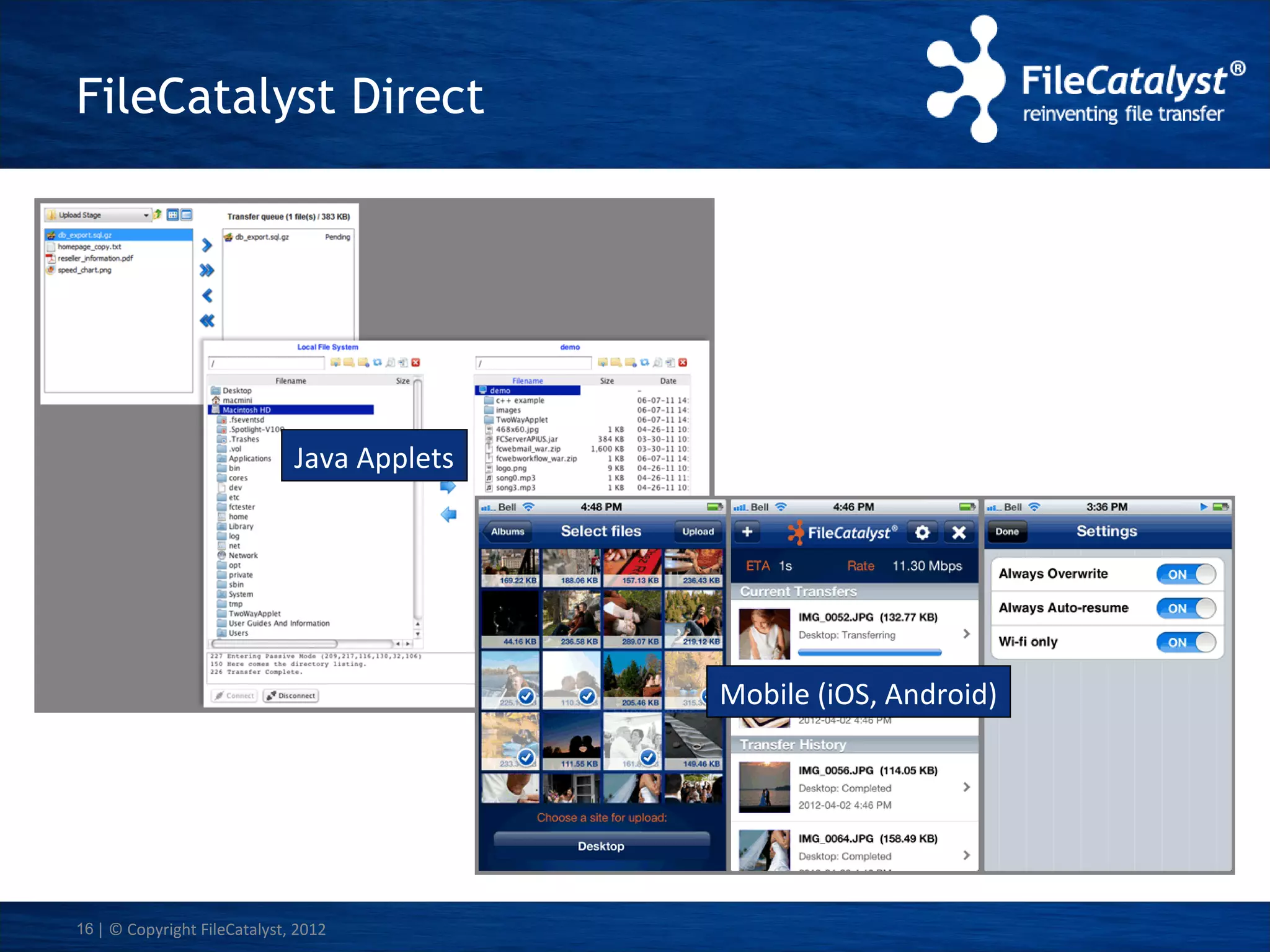Open the Applications folder in local tree
The width and height of the screenshot is (1270, 952).
tap(244, 459)
